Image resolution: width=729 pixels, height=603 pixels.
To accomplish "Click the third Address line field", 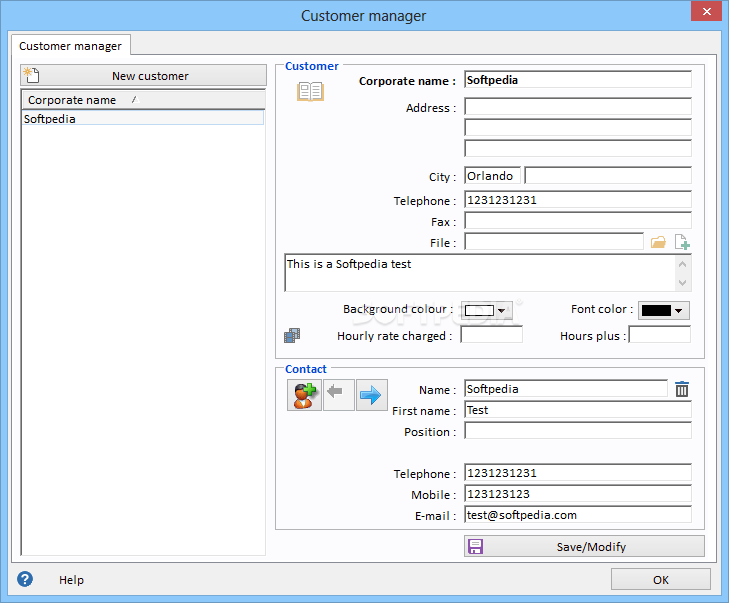I will [x=578, y=148].
